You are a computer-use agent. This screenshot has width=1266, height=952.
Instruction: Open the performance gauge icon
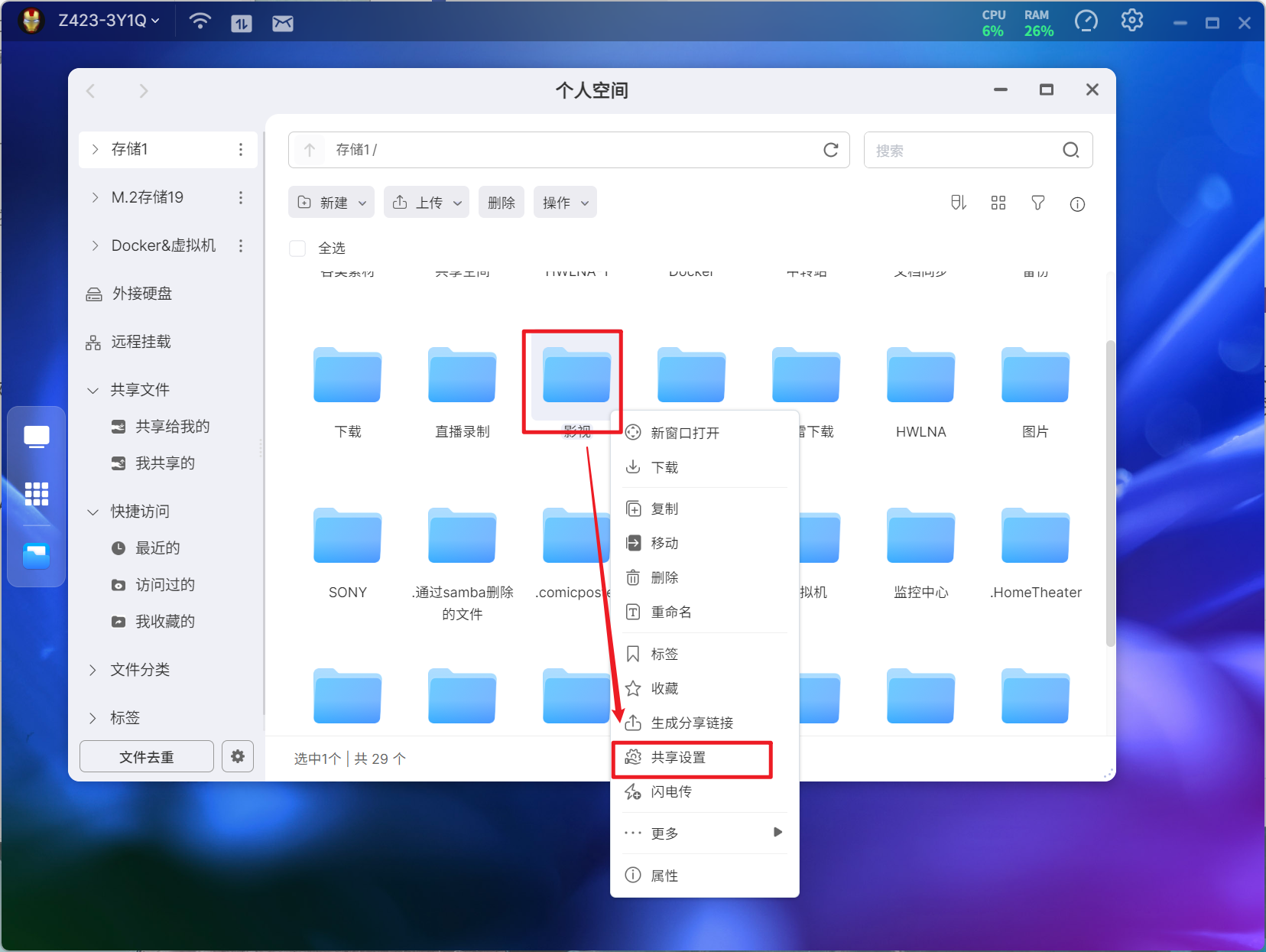tap(1086, 21)
